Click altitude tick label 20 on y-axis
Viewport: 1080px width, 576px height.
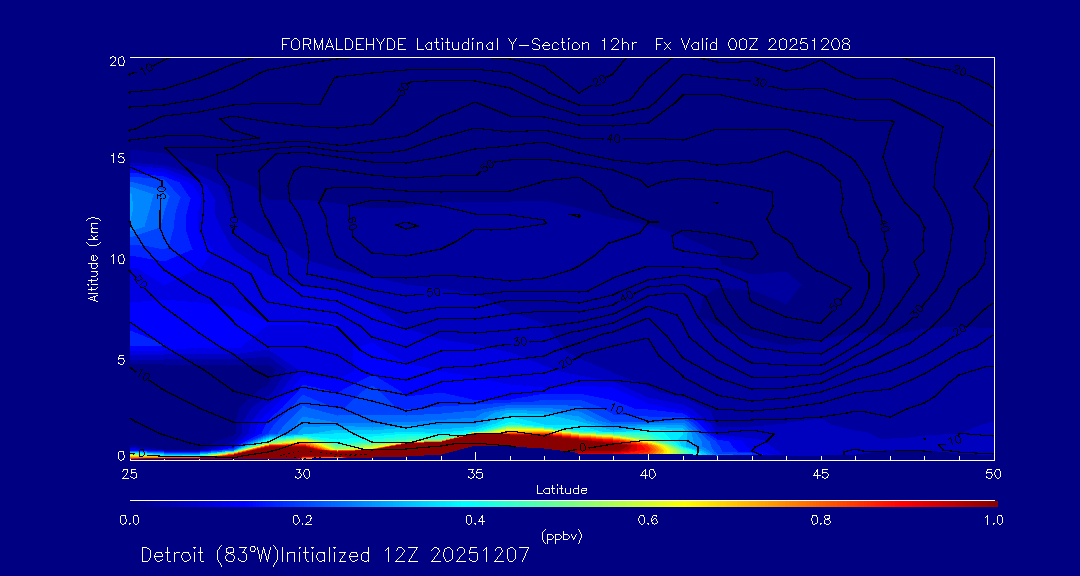[x=114, y=61]
